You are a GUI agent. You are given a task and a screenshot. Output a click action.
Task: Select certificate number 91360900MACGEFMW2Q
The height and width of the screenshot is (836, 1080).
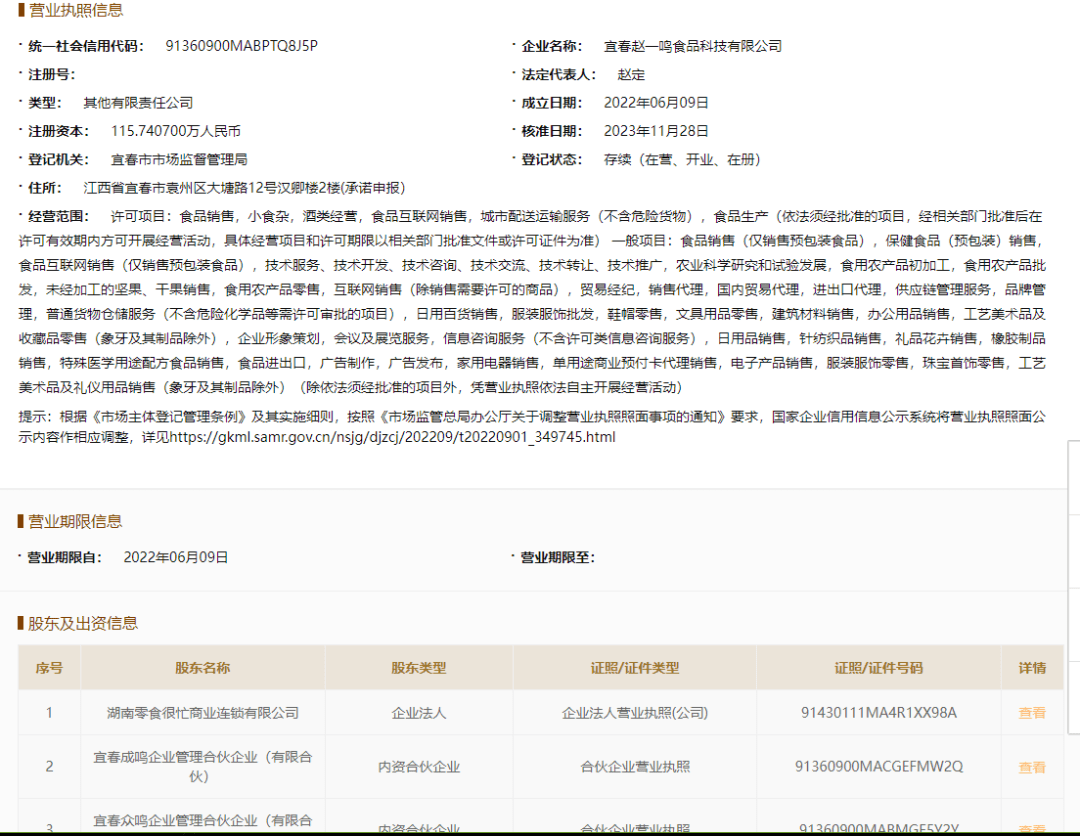(879, 767)
